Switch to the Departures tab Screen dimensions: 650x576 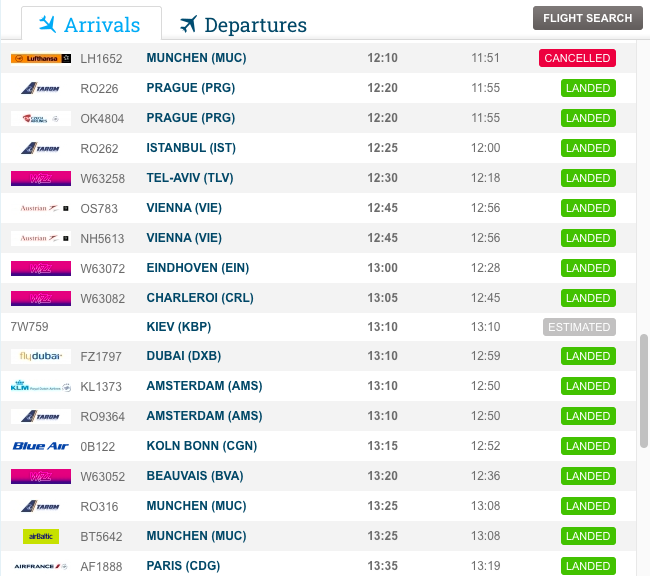click(243, 25)
